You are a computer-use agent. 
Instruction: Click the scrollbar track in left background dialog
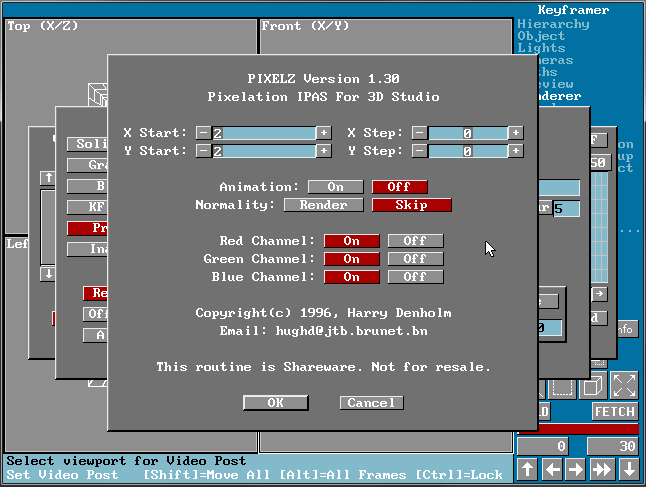tap(48, 227)
